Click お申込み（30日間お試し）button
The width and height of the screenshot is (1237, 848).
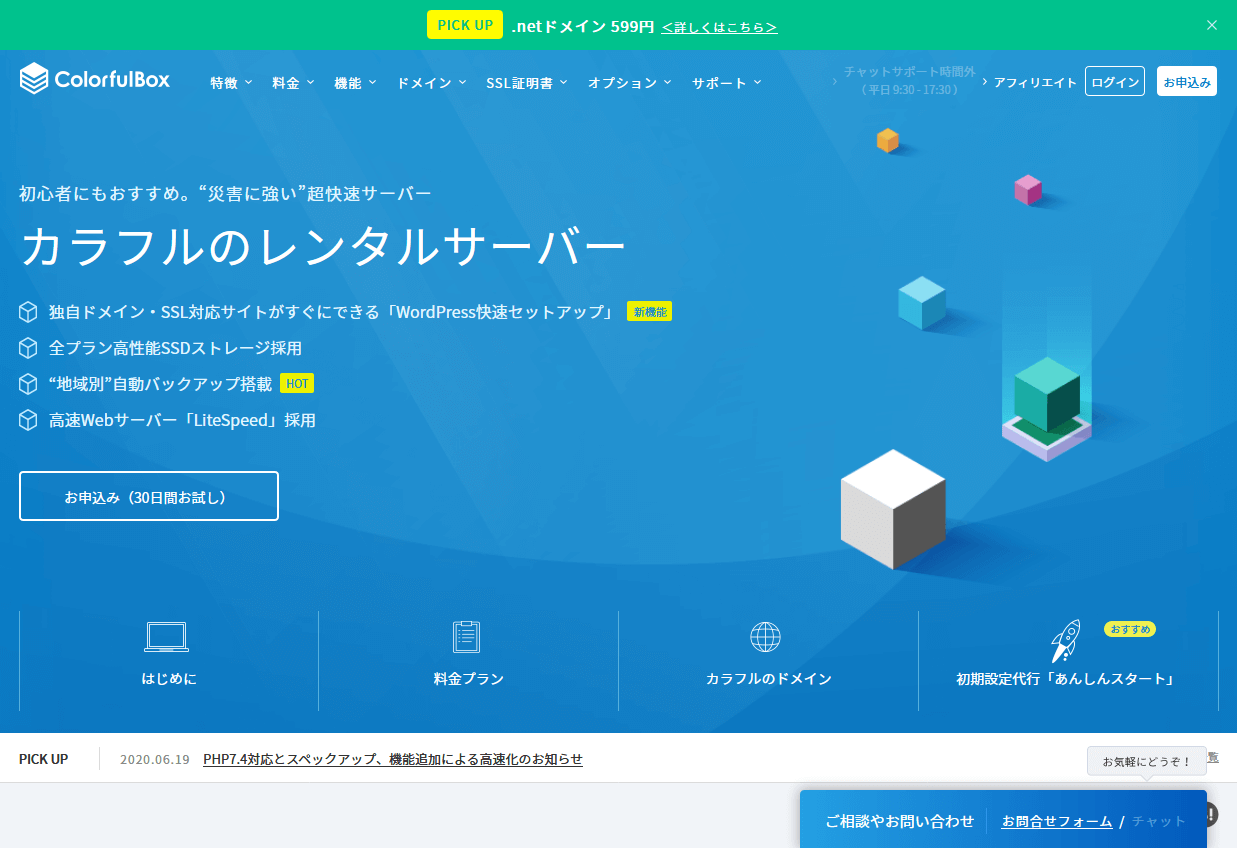[x=149, y=497]
